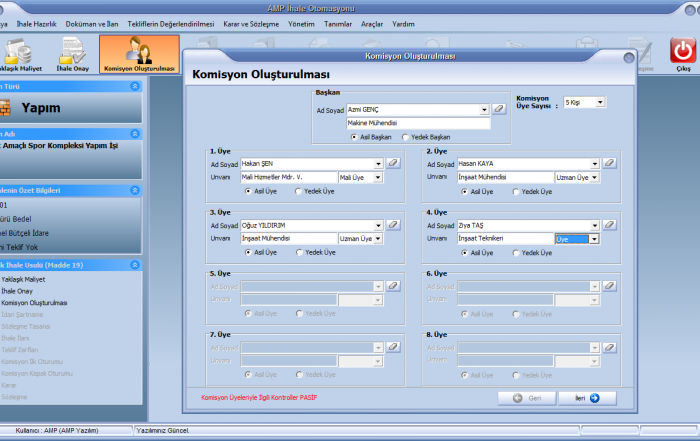This screenshot has width=700, height=441.
Task: Expand Başkan Ad Soyad combo box
Action: [x=484, y=110]
